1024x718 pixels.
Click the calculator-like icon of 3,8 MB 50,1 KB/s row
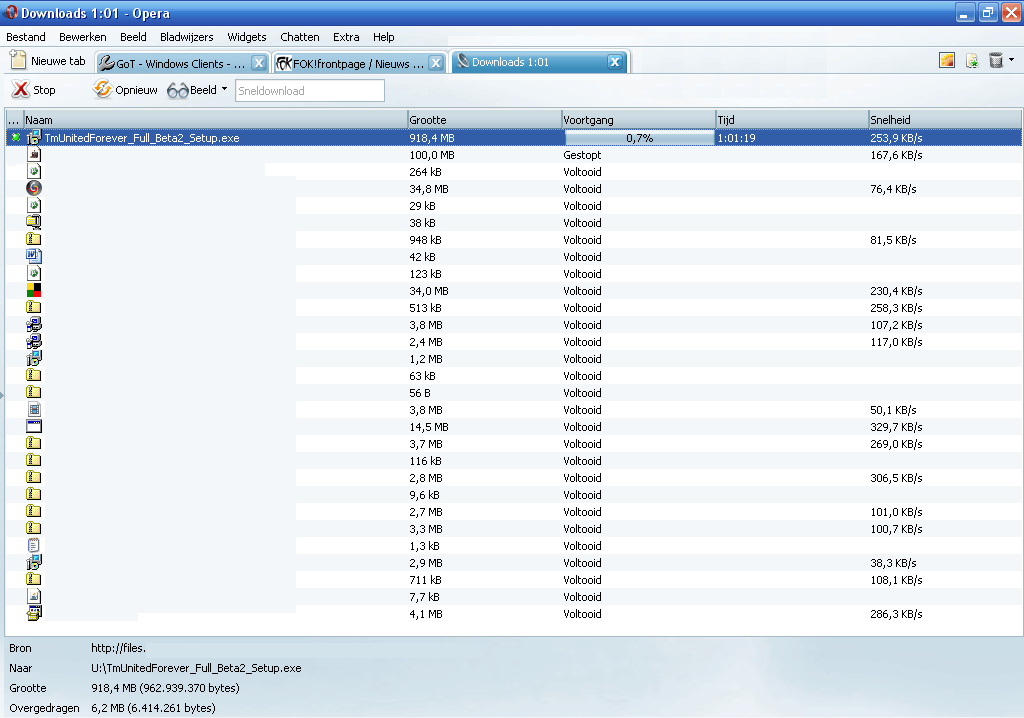click(34, 410)
